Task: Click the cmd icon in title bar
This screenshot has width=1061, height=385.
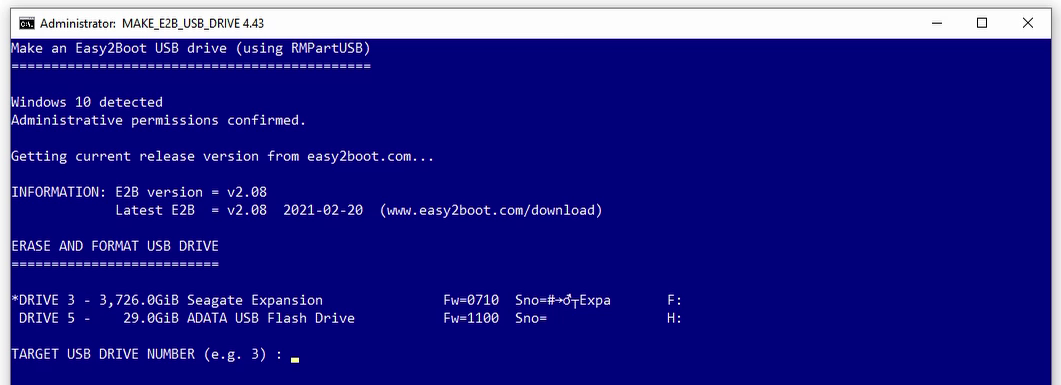Action: coord(26,24)
